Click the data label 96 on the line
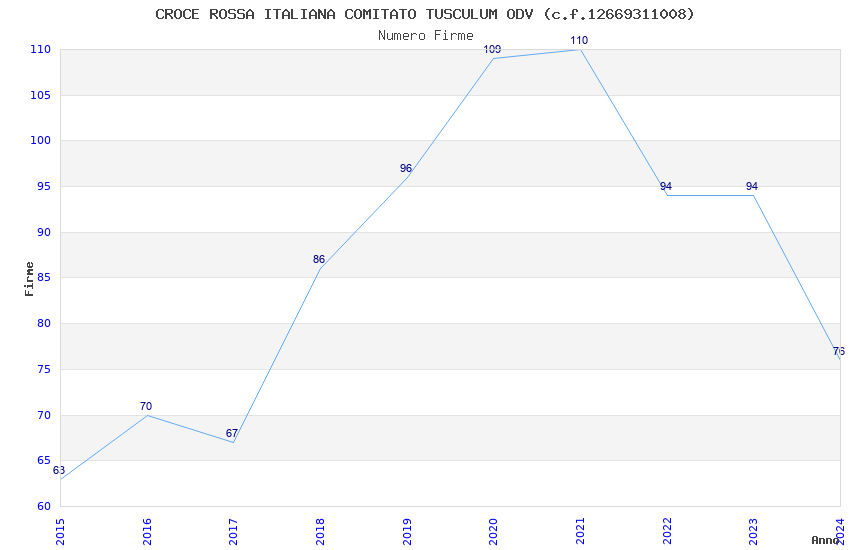 [x=405, y=169]
